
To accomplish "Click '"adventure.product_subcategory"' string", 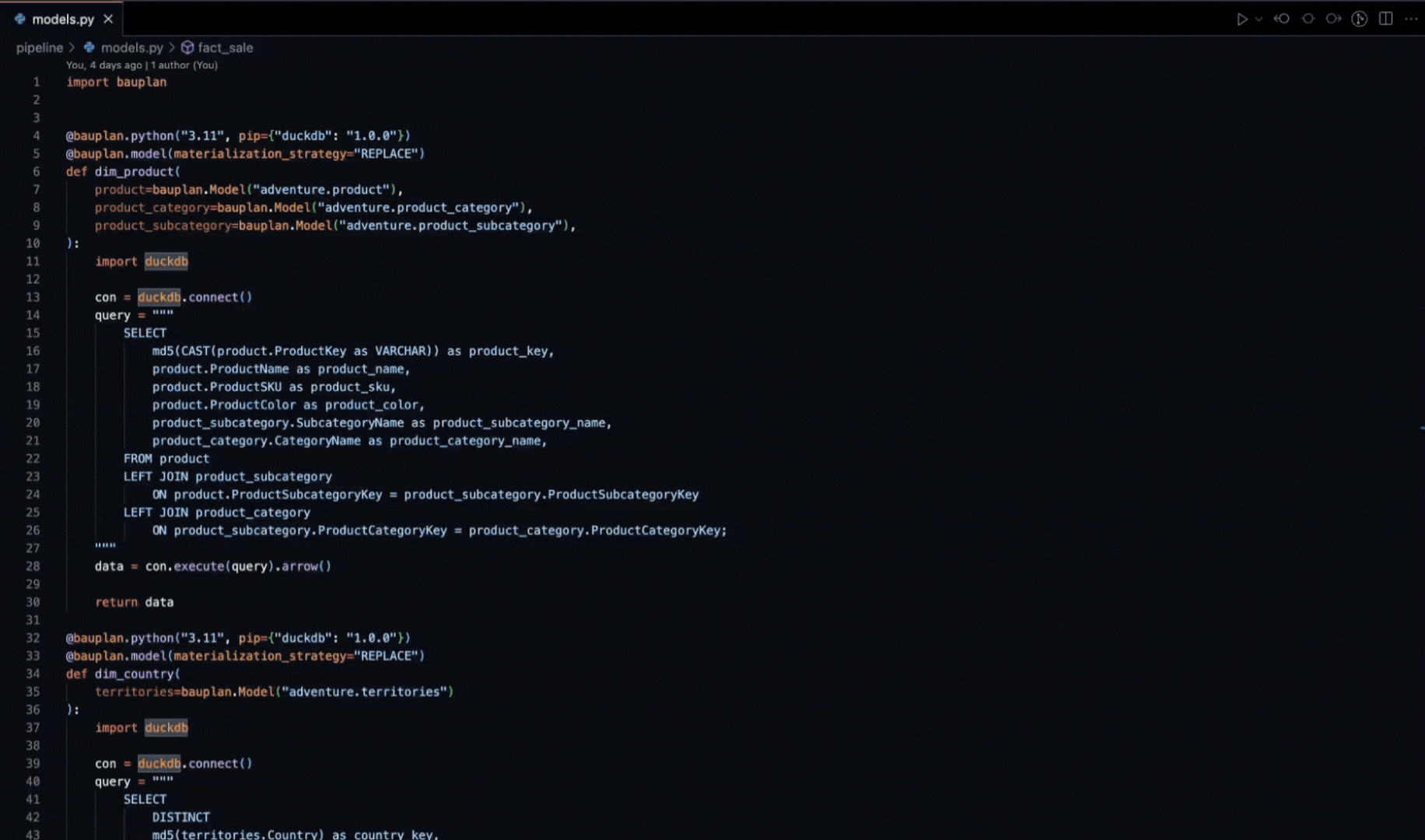I will click(x=451, y=226).
